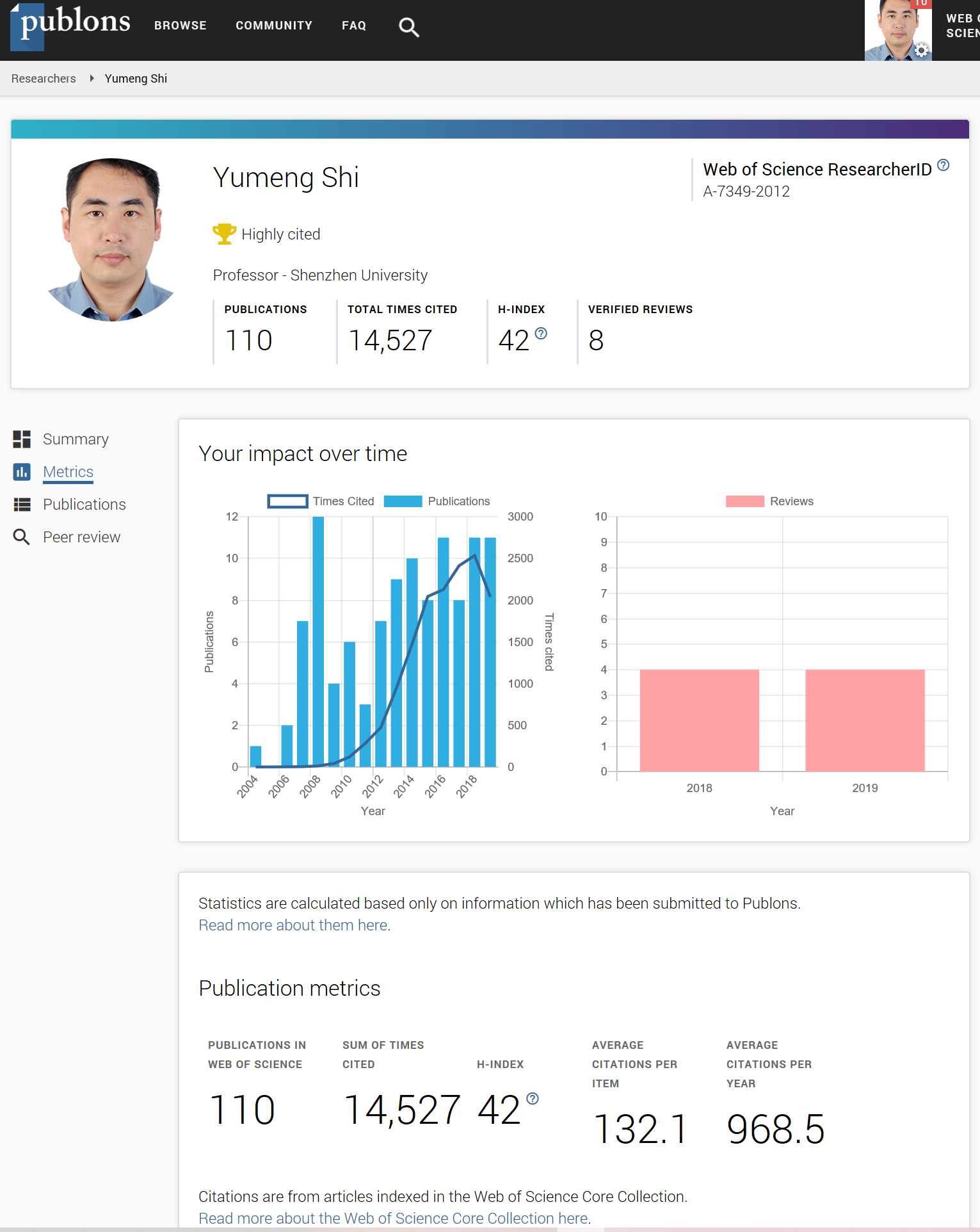Click the average citations per year 968.5
This screenshot has height=1232, width=980.
pos(776,1129)
